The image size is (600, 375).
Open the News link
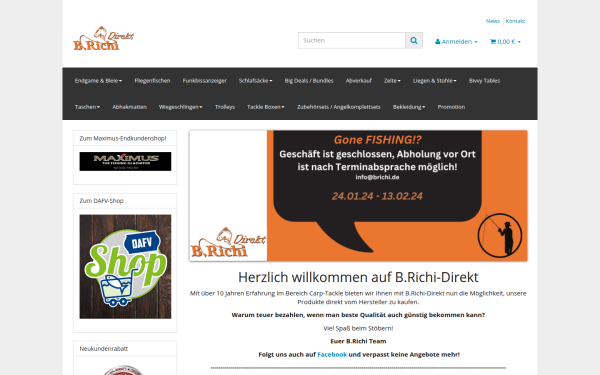493,21
